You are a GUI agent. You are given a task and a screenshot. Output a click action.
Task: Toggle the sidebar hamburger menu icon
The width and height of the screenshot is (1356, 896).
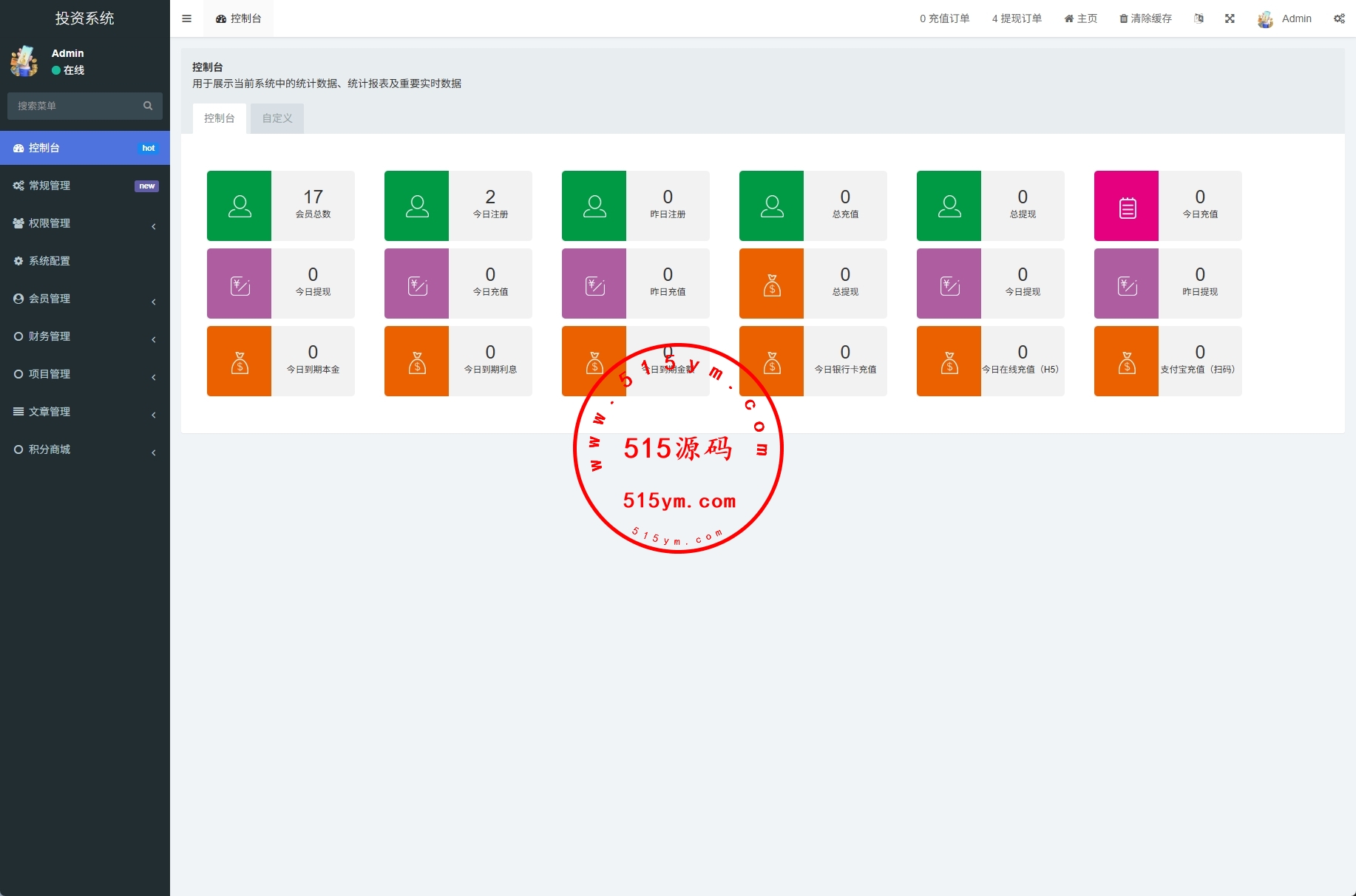pyautogui.click(x=186, y=18)
